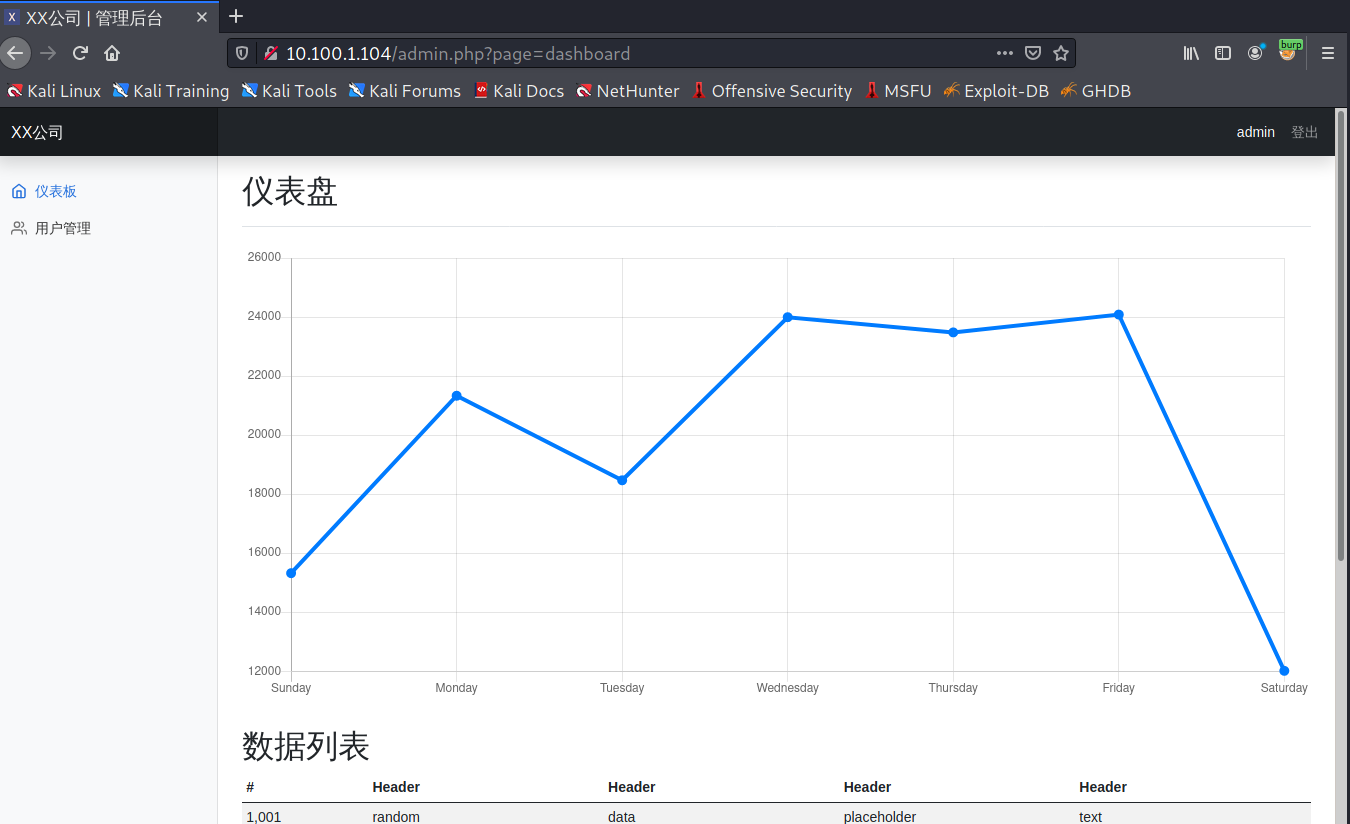1350x824 pixels.
Task: Click the browser reload button
Action: (x=80, y=53)
